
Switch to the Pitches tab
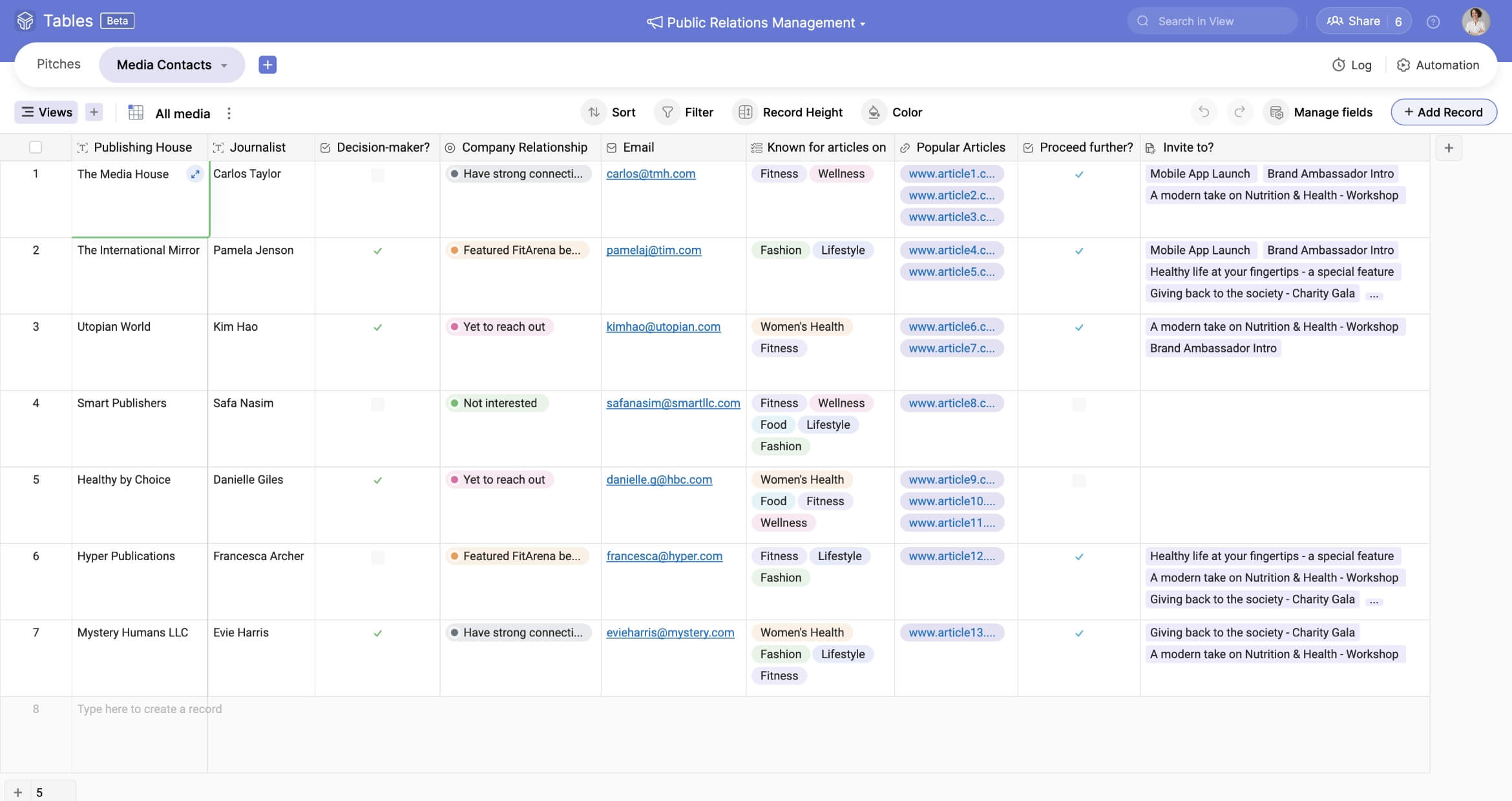59,64
